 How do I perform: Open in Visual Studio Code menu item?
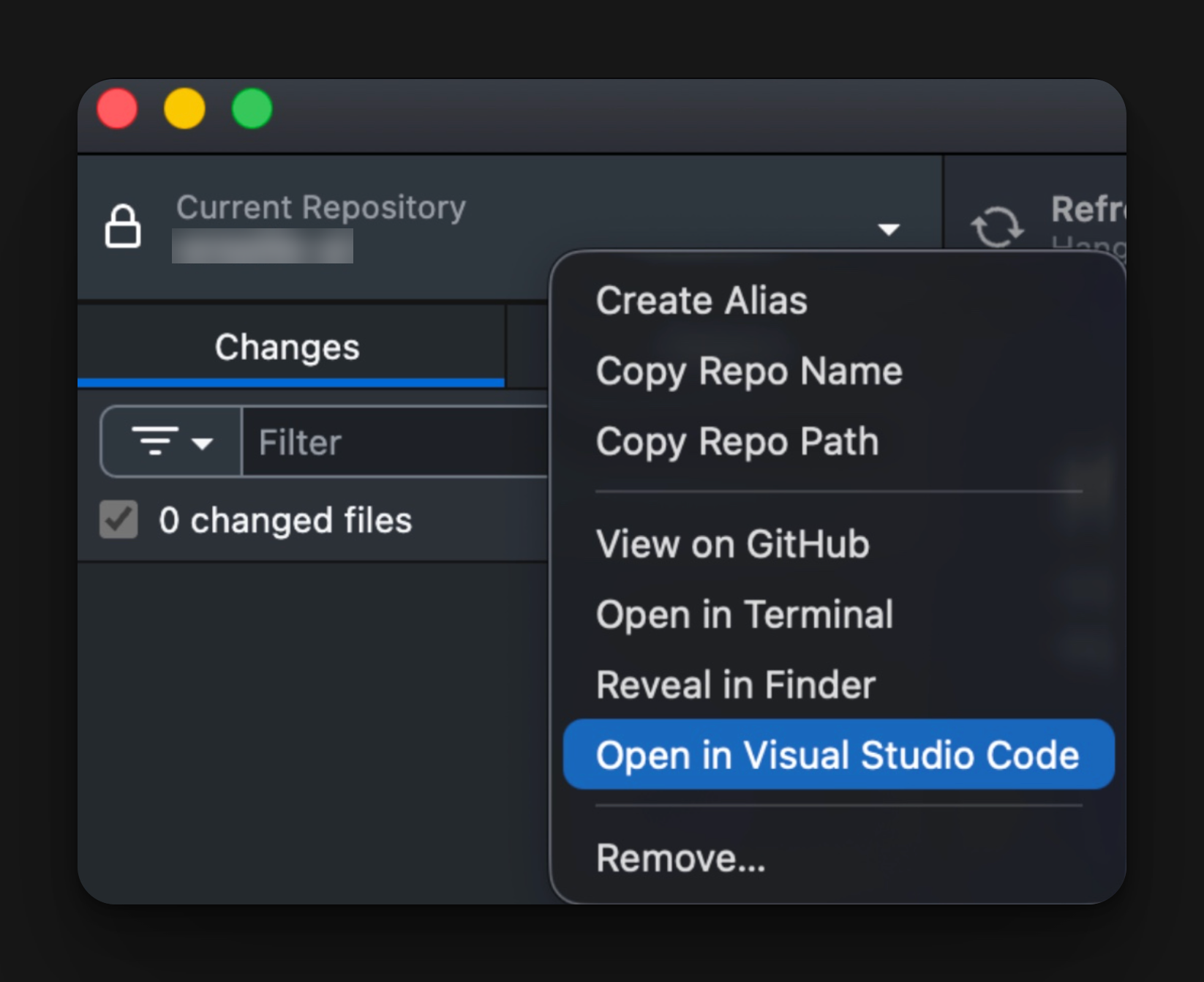838,754
